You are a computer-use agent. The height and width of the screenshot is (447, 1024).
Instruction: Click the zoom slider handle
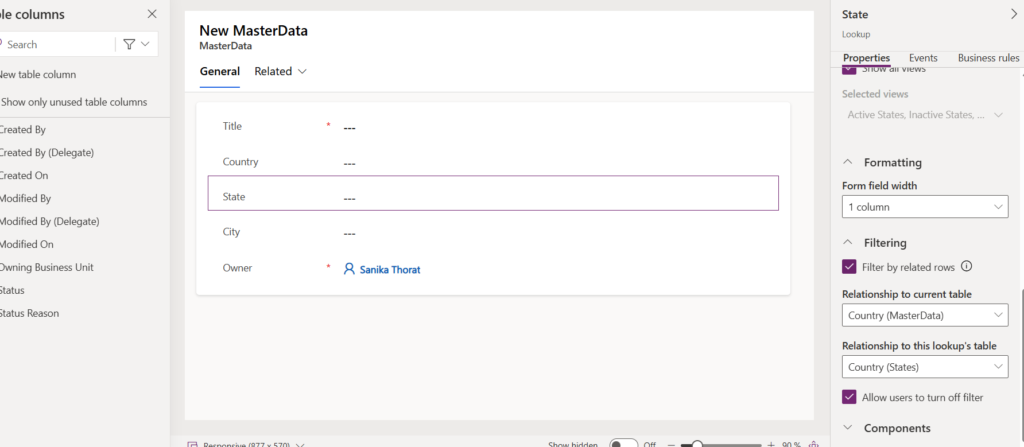pyautogui.click(x=696, y=443)
